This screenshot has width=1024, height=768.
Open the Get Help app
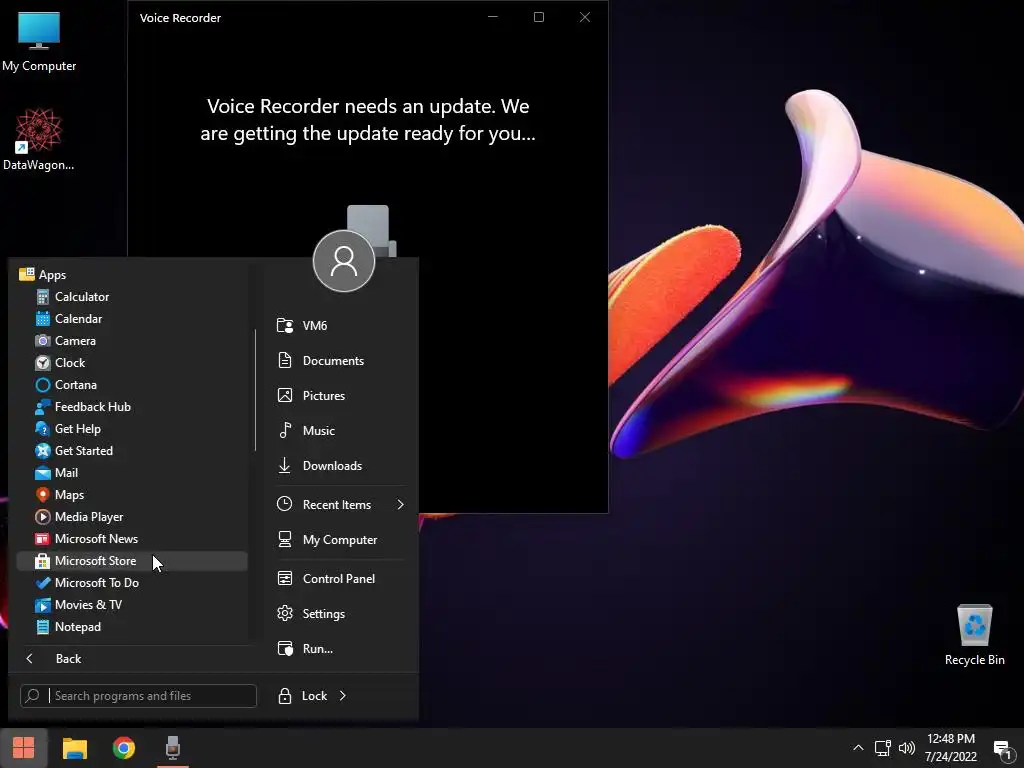point(132,428)
